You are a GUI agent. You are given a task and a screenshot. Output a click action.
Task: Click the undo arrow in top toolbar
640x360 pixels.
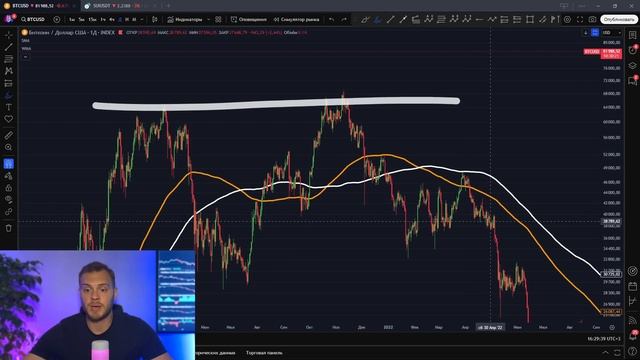(331, 19)
